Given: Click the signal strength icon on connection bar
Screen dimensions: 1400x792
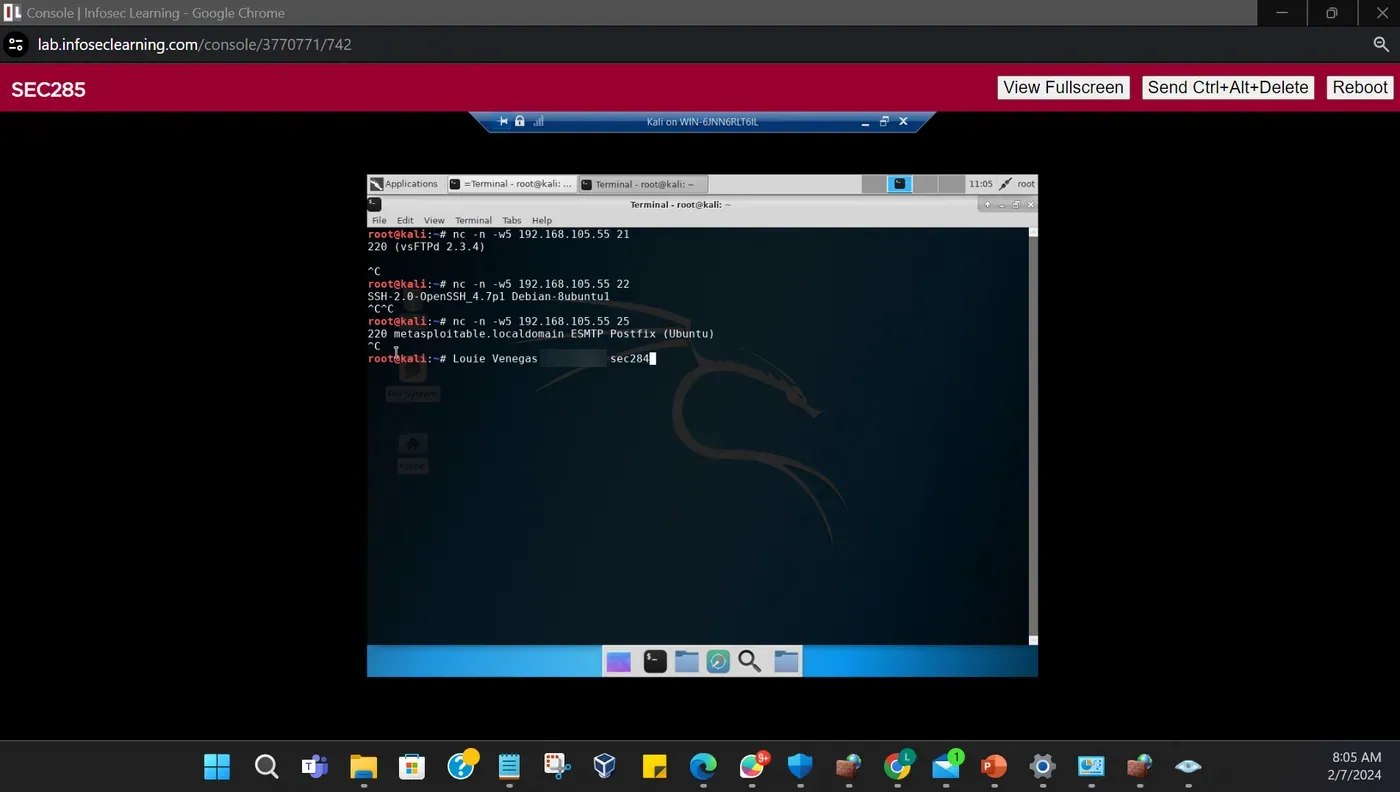Looking at the screenshot, I should [x=538, y=122].
